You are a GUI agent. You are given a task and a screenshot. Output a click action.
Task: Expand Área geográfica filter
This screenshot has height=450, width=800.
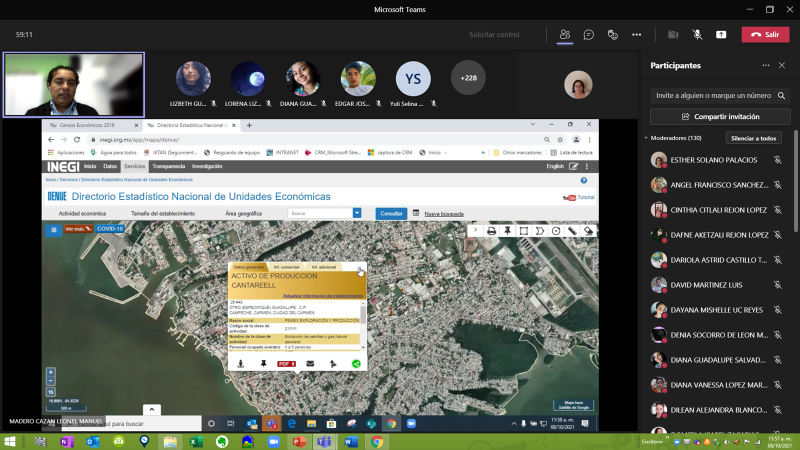pos(243,214)
